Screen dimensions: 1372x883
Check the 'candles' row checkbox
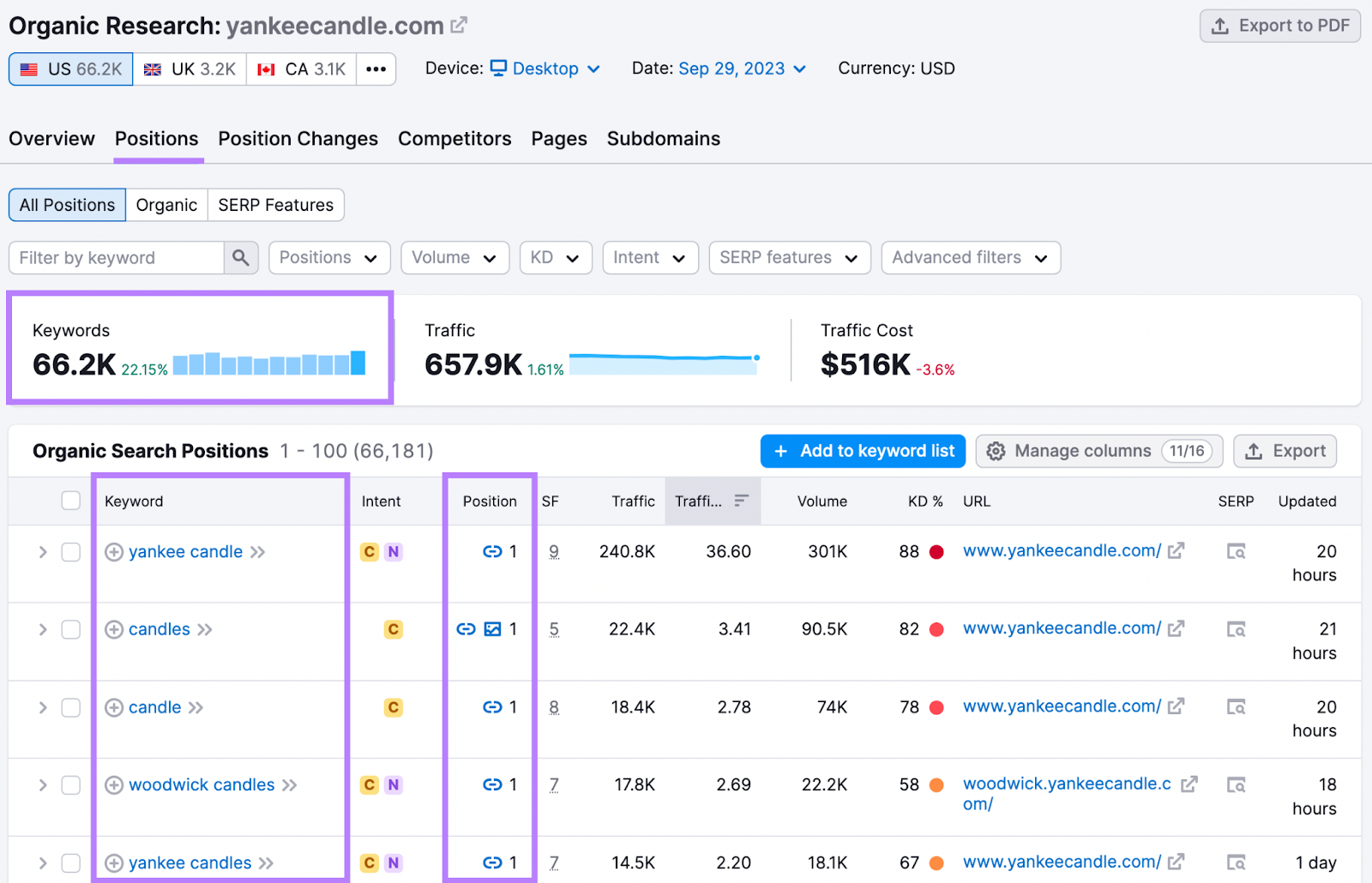pyautogui.click(x=71, y=629)
